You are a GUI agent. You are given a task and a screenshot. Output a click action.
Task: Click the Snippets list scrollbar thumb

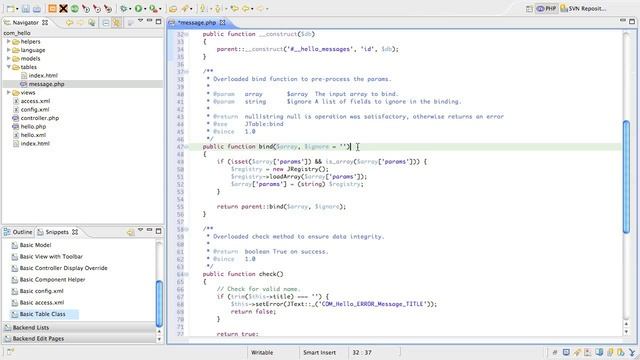tap(159, 303)
